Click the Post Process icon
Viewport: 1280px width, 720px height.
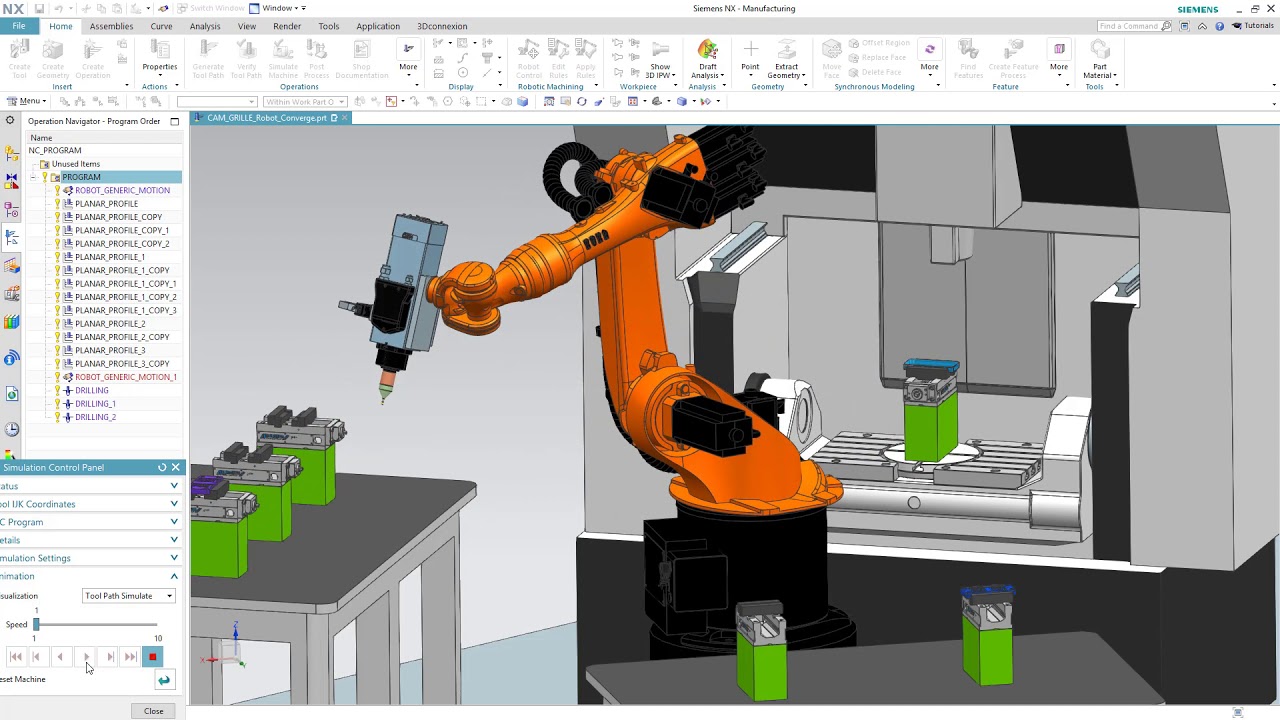(x=317, y=59)
